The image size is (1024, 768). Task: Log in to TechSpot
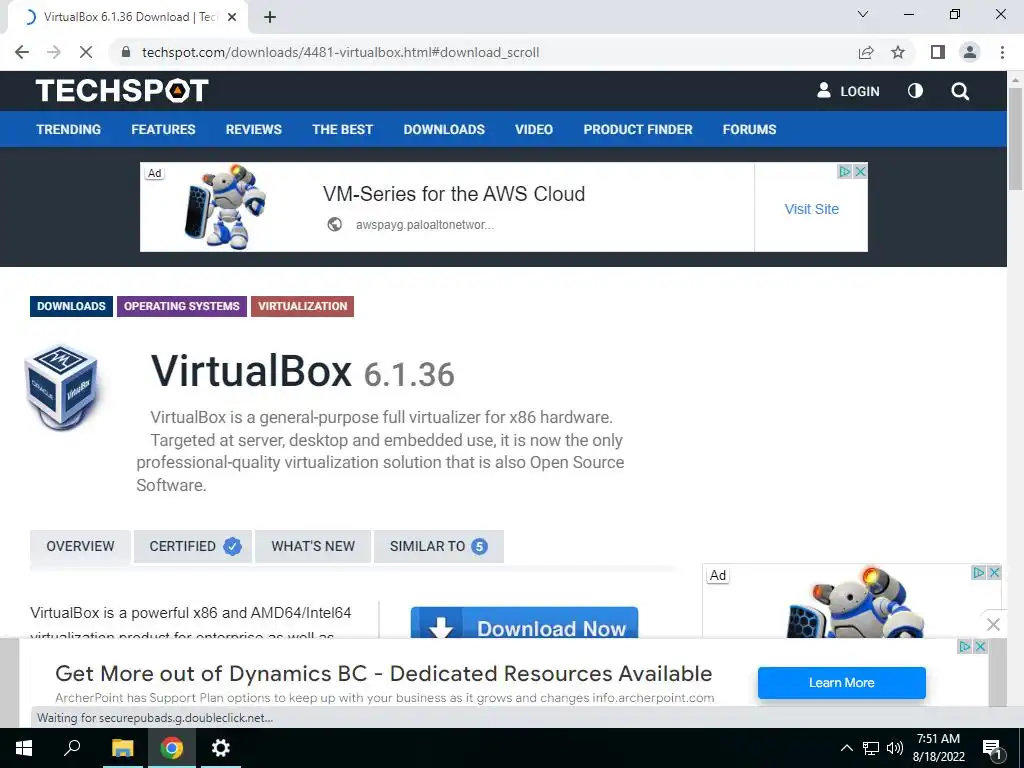pos(848,91)
